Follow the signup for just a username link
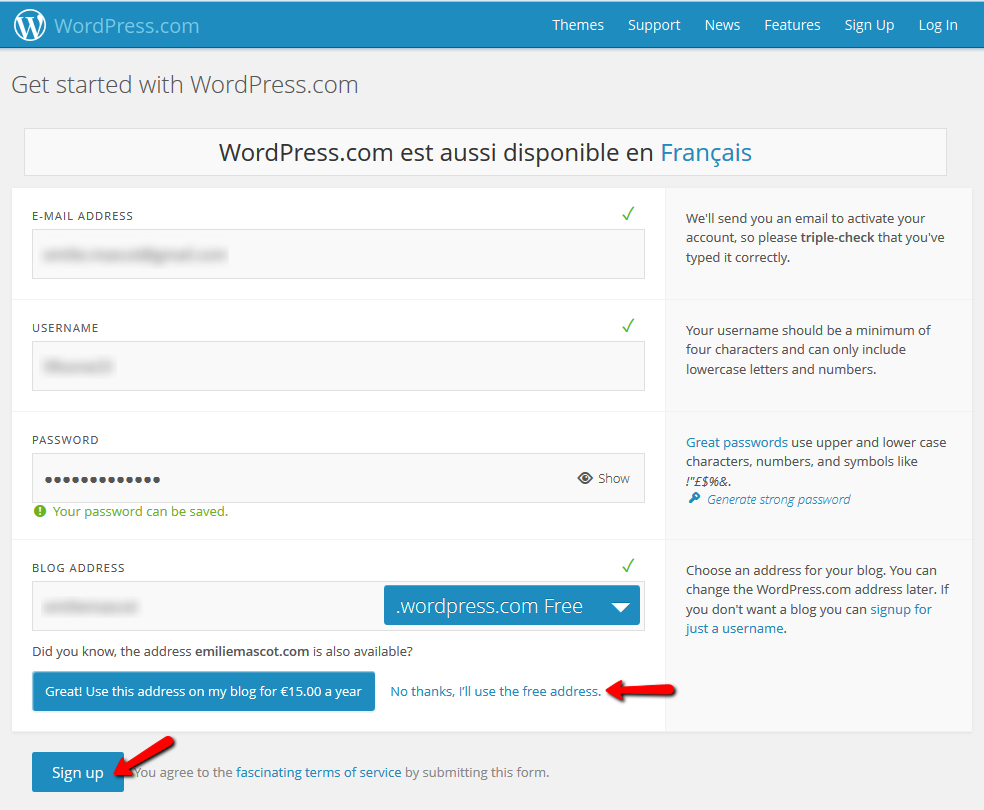The image size is (984, 810). [x=809, y=619]
